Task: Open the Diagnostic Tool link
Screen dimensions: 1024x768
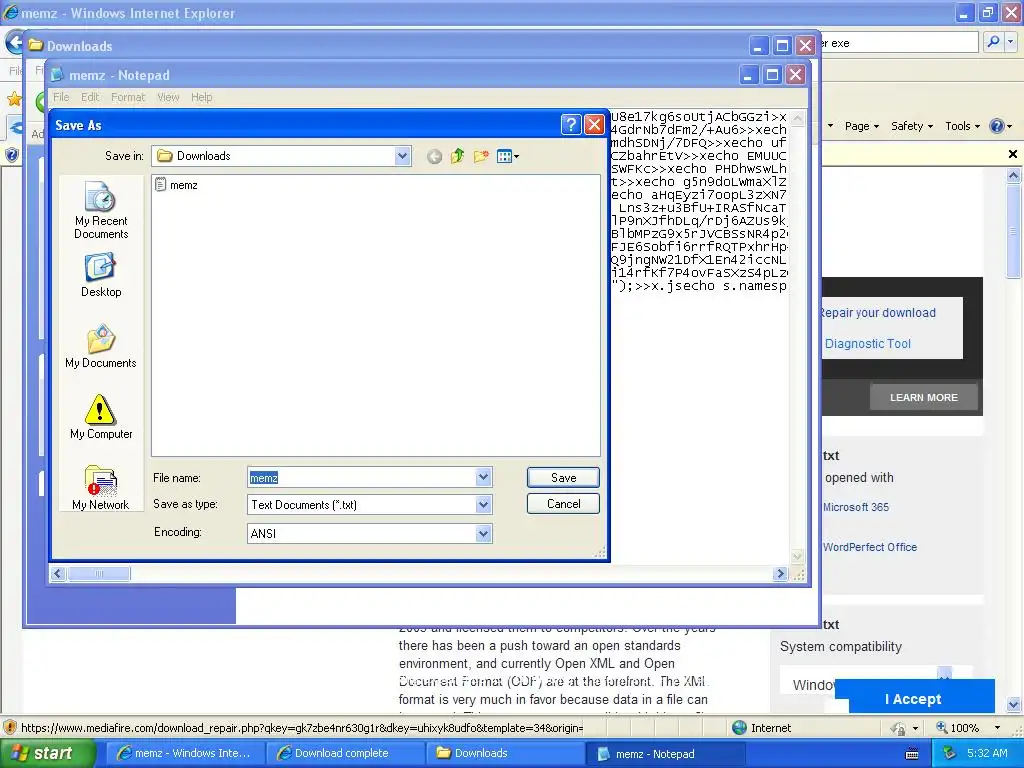Action: coord(867,344)
